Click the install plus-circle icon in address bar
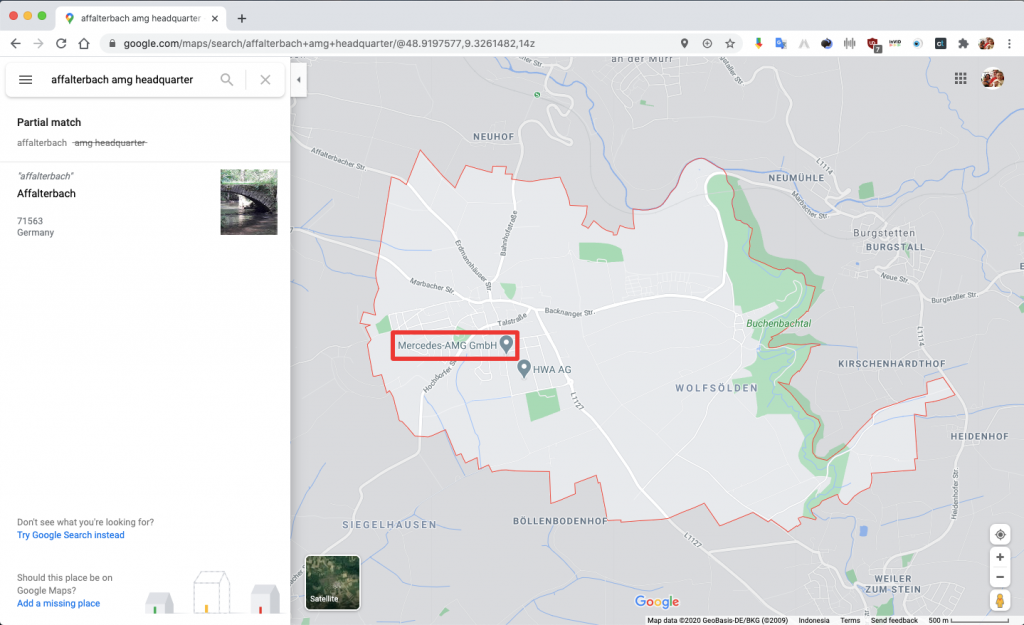Screen dimensions: 1024x625 pyautogui.click(x=707, y=44)
